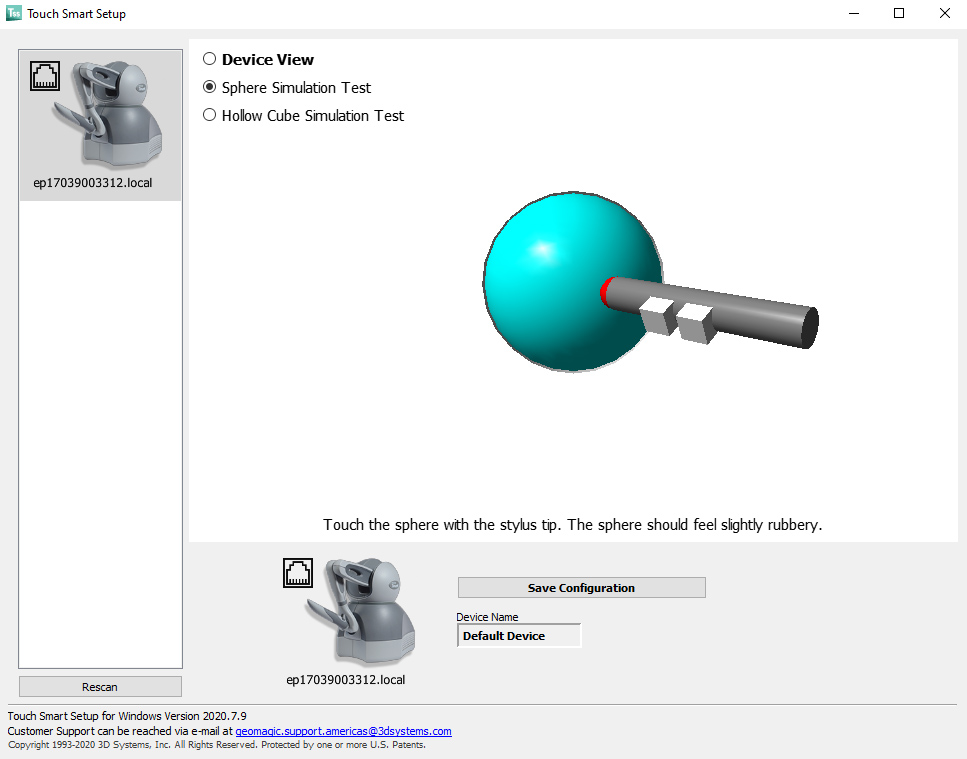
Task: Click the 'ep17039003312.local' label in the left list
Action: click(93, 183)
